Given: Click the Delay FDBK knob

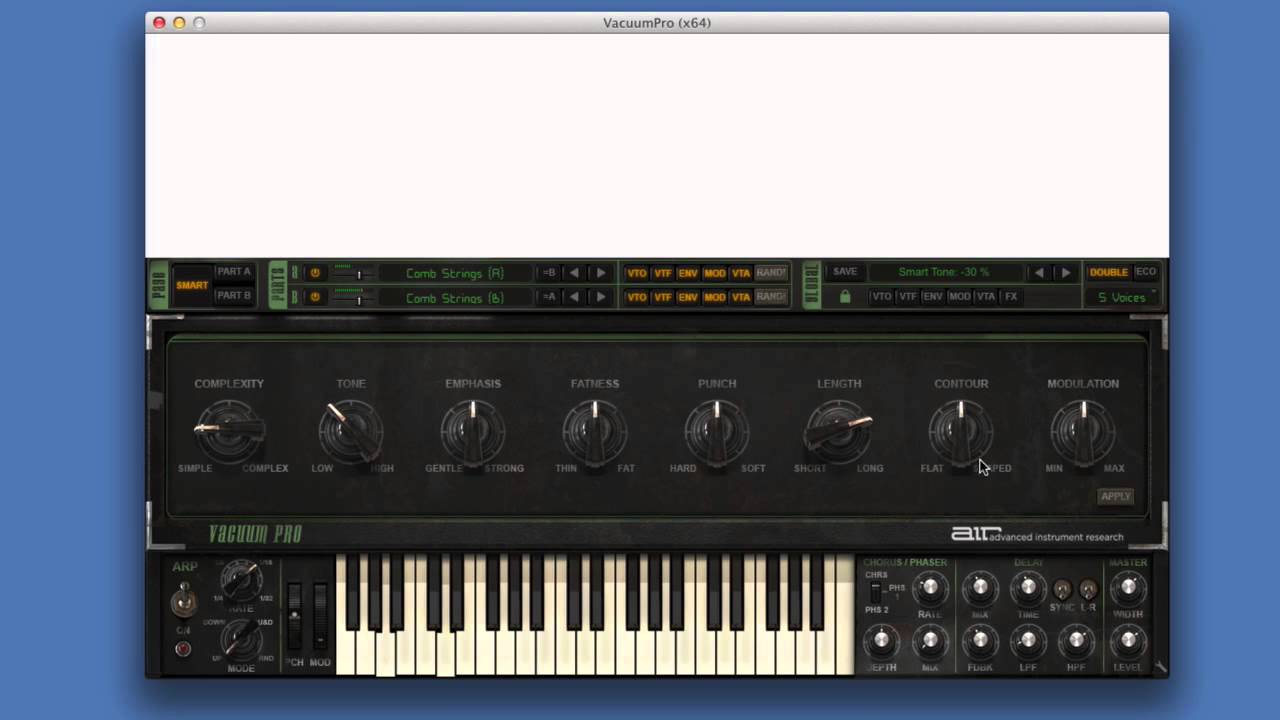Looking at the screenshot, I should [x=979, y=641].
